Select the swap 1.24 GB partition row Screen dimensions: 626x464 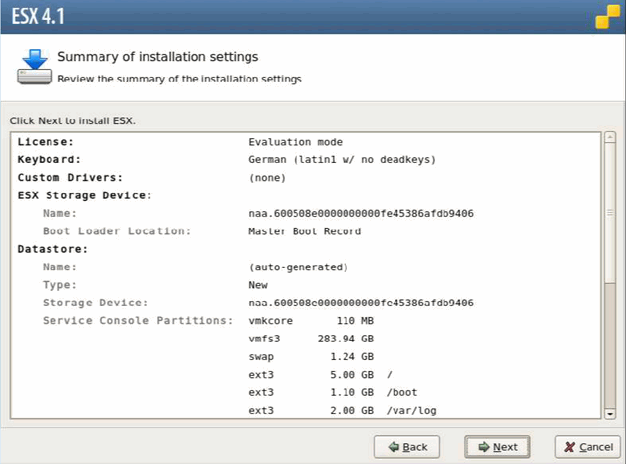point(310,357)
